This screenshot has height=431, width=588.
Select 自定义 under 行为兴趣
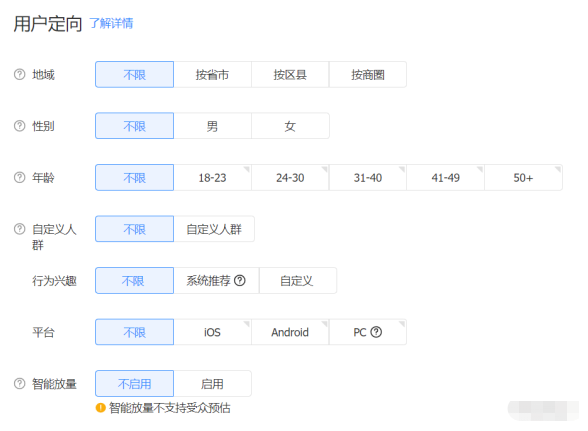298,280
